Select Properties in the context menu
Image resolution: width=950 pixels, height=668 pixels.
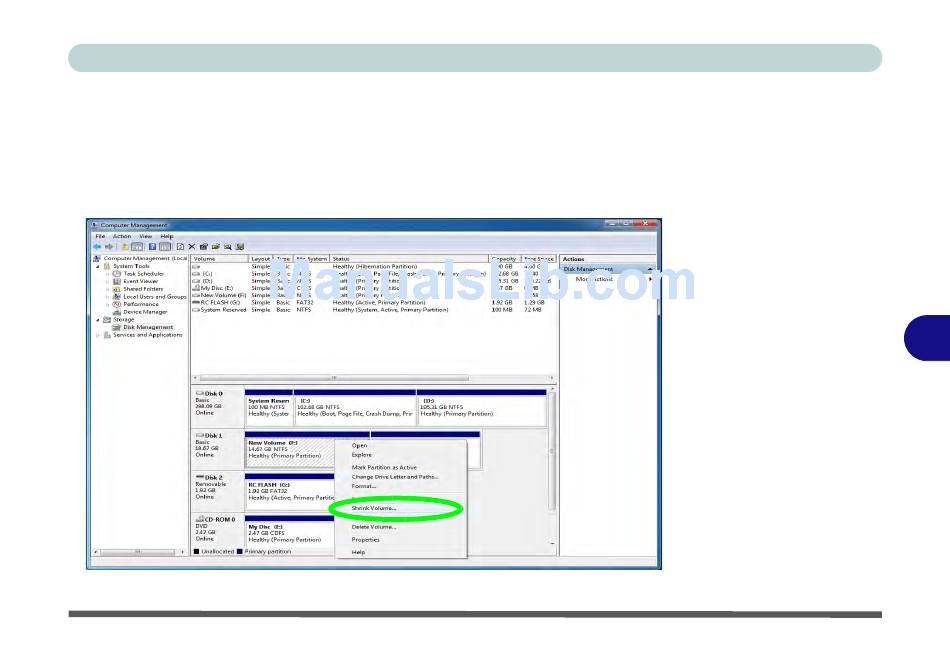click(x=365, y=540)
